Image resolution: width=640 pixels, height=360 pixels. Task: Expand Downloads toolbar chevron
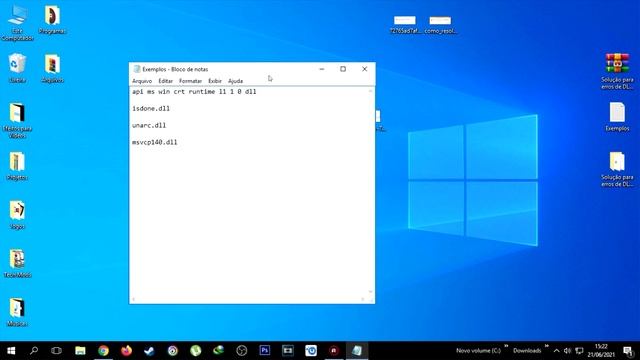point(547,346)
